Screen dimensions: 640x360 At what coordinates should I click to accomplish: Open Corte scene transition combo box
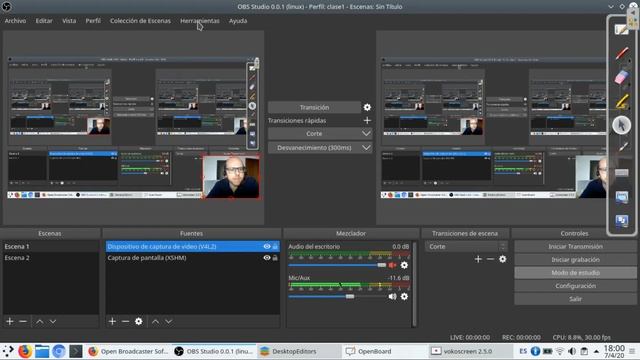pos(465,247)
